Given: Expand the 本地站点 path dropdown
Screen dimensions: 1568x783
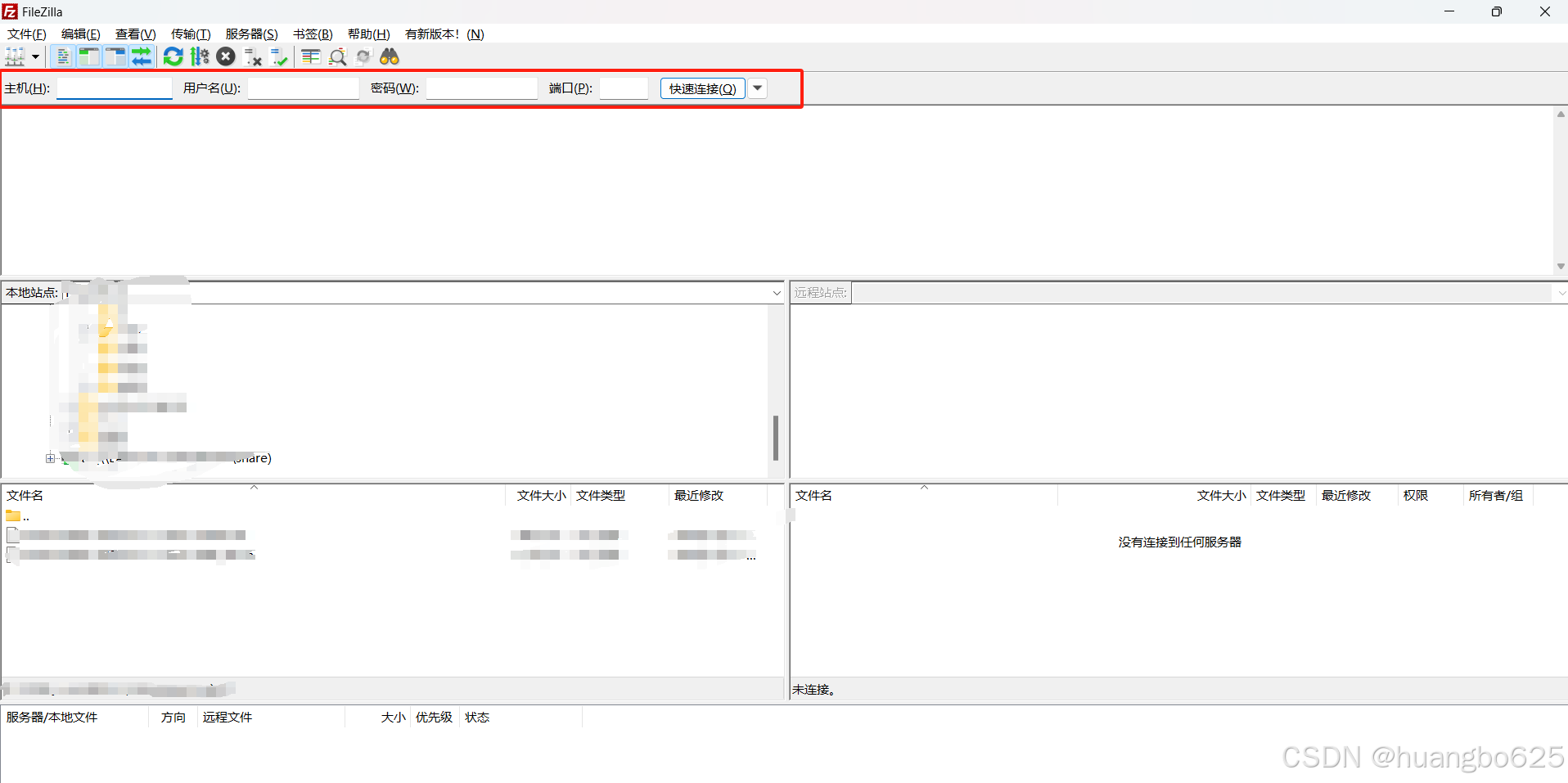Looking at the screenshot, I should click(x=777, y=293).
